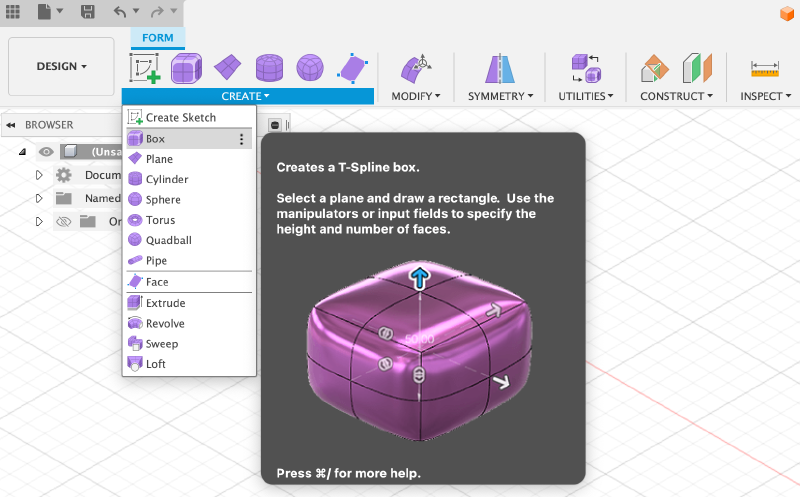Click the Measure ruler icon
The height and width of the screenshot is (497, 800).
point(765,68)
